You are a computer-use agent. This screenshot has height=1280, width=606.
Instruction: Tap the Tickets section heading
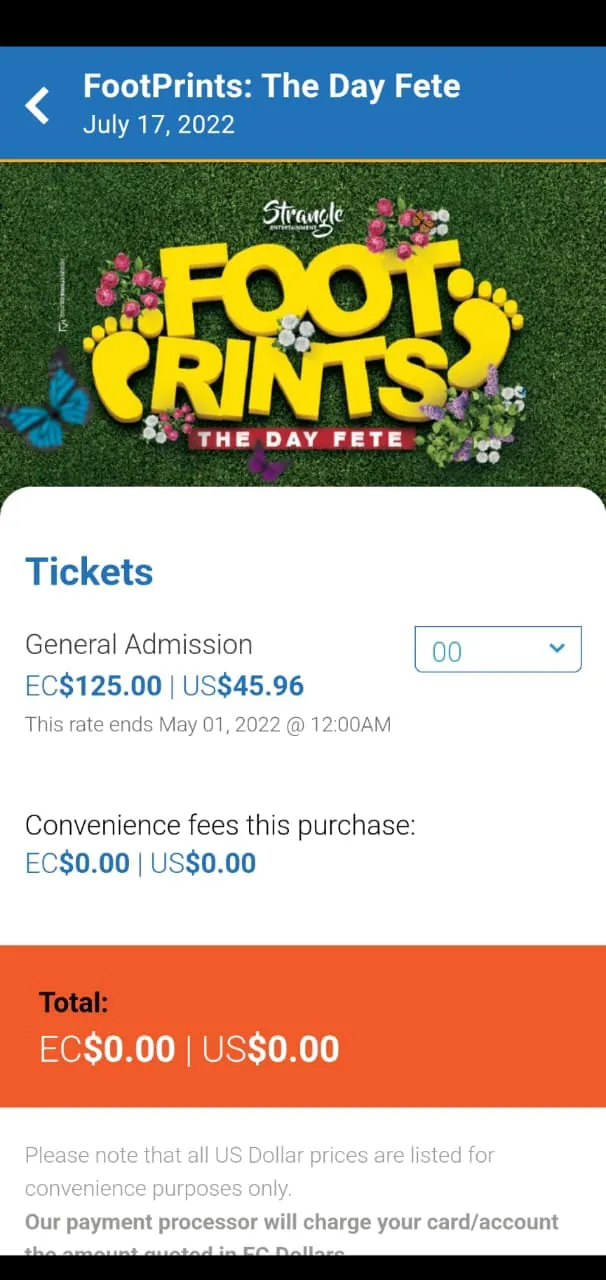click(x=88, y=571)
